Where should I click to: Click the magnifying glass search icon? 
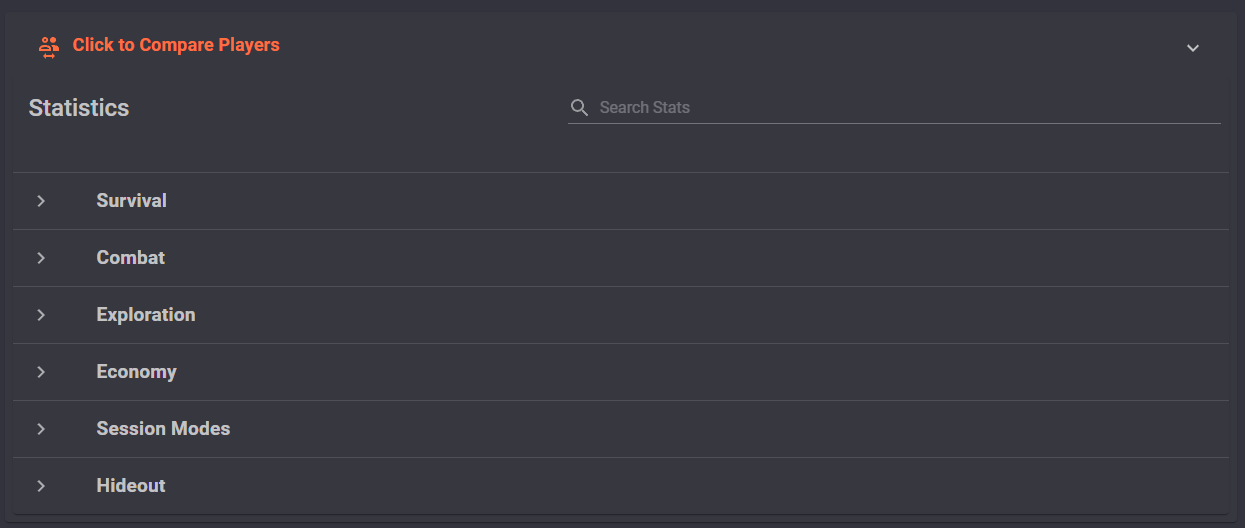tap(579, 107)
